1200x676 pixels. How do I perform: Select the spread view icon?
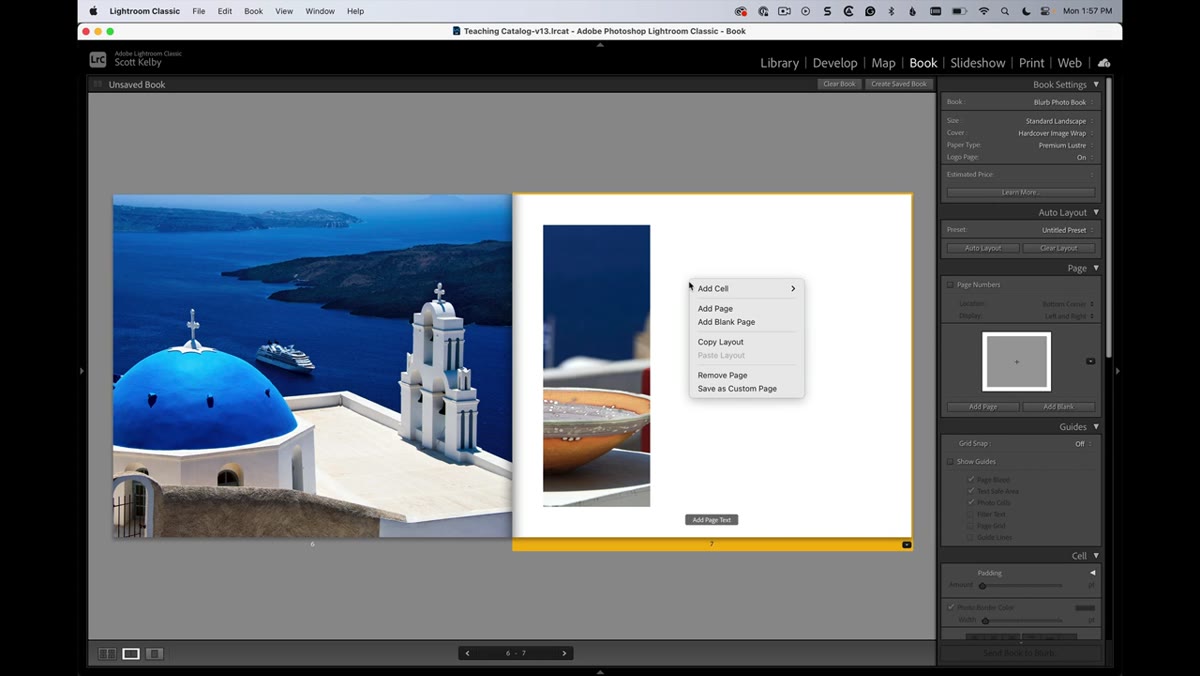click(x=131, y=654)
